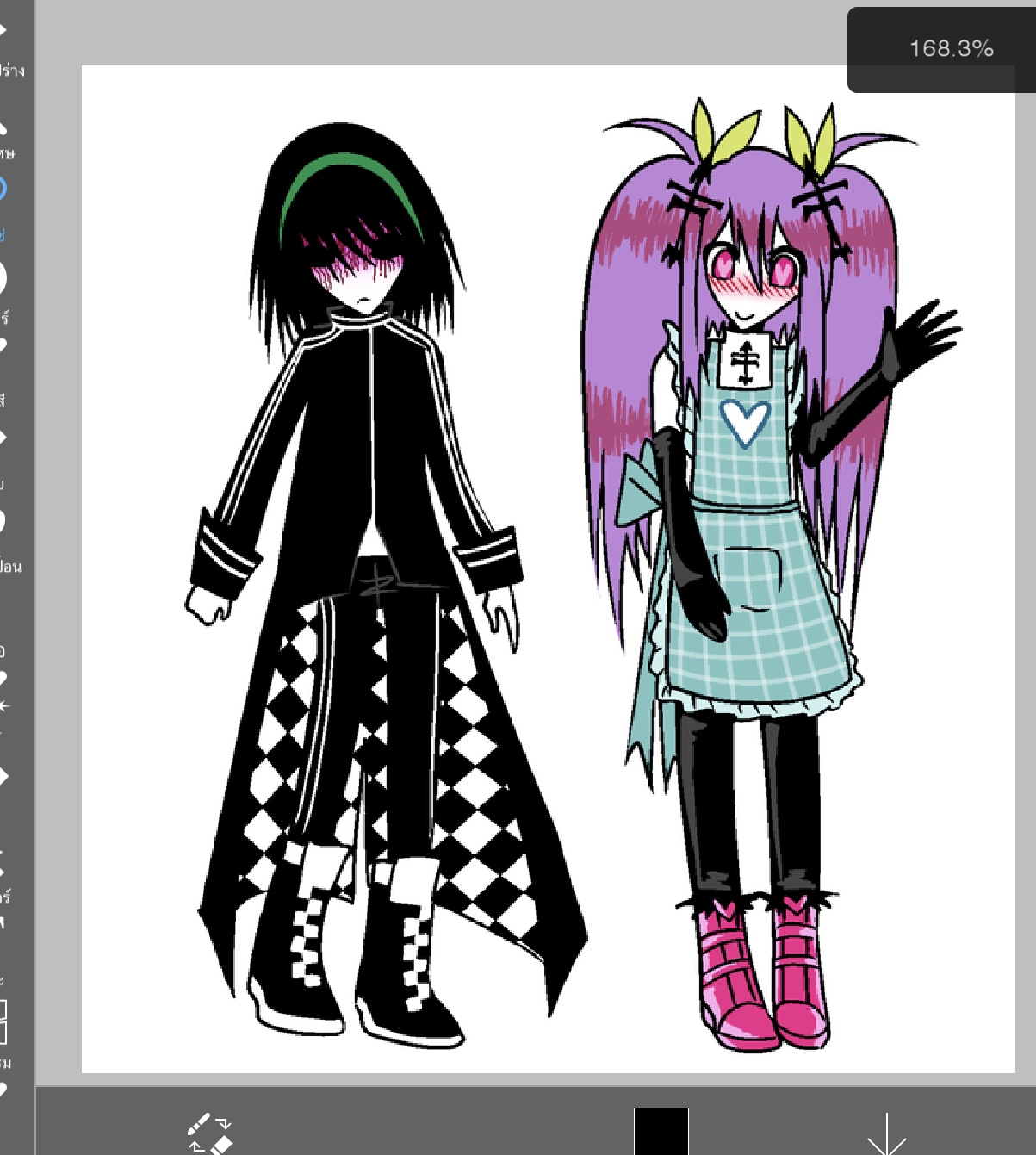Tap the down arrow in bottom bar
The width and height of the screenshot is (1036, 1155).
(x=886, y=1133)
